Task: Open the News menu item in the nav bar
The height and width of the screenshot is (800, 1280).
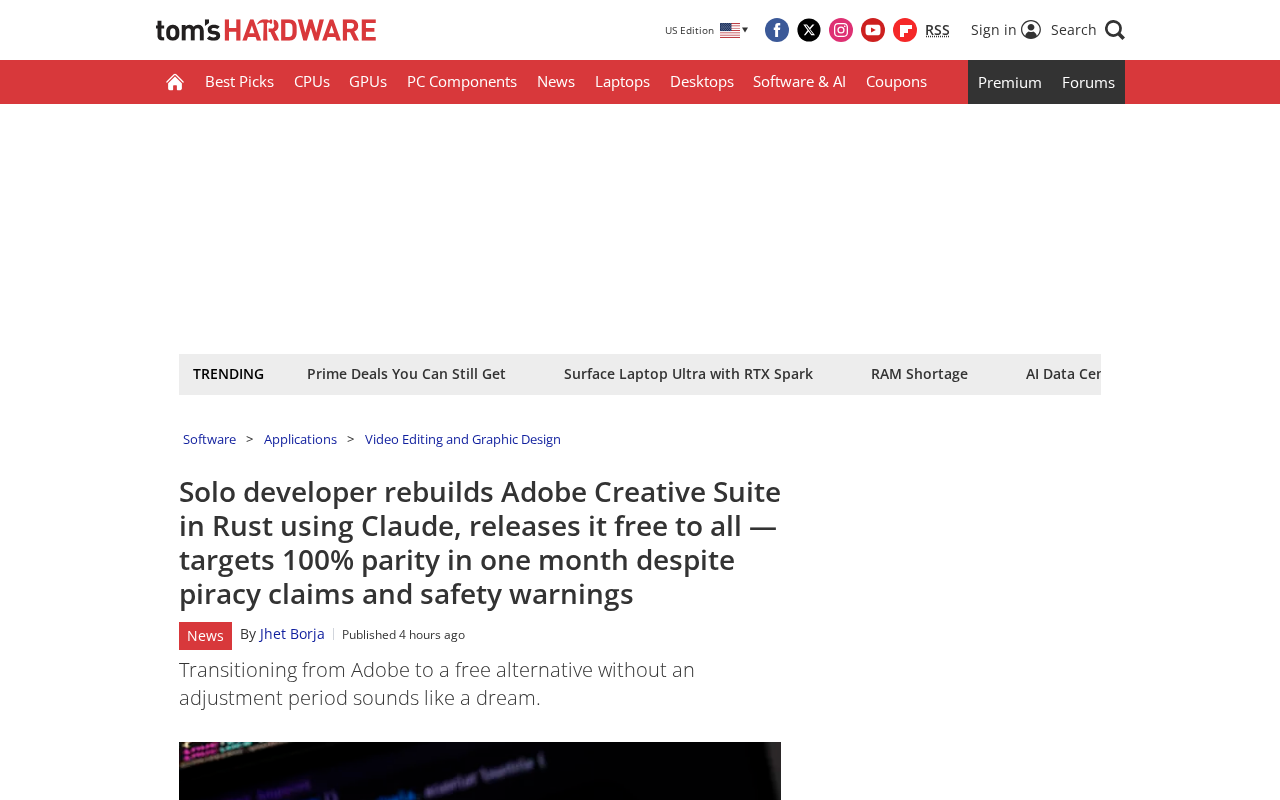Action: tap(556, 82)
